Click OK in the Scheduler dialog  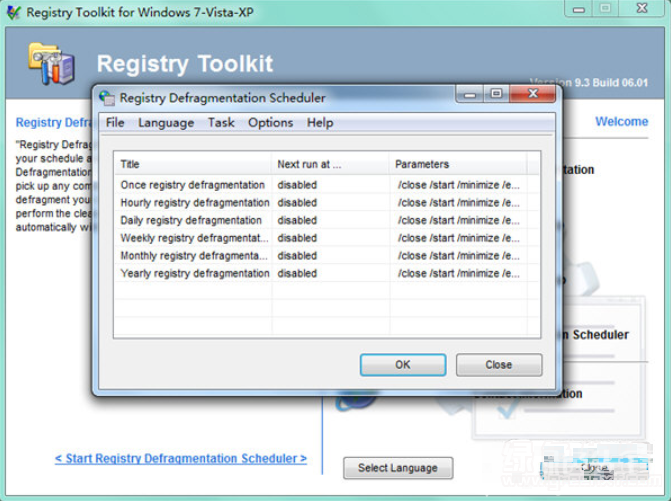[x=403, y=365]
